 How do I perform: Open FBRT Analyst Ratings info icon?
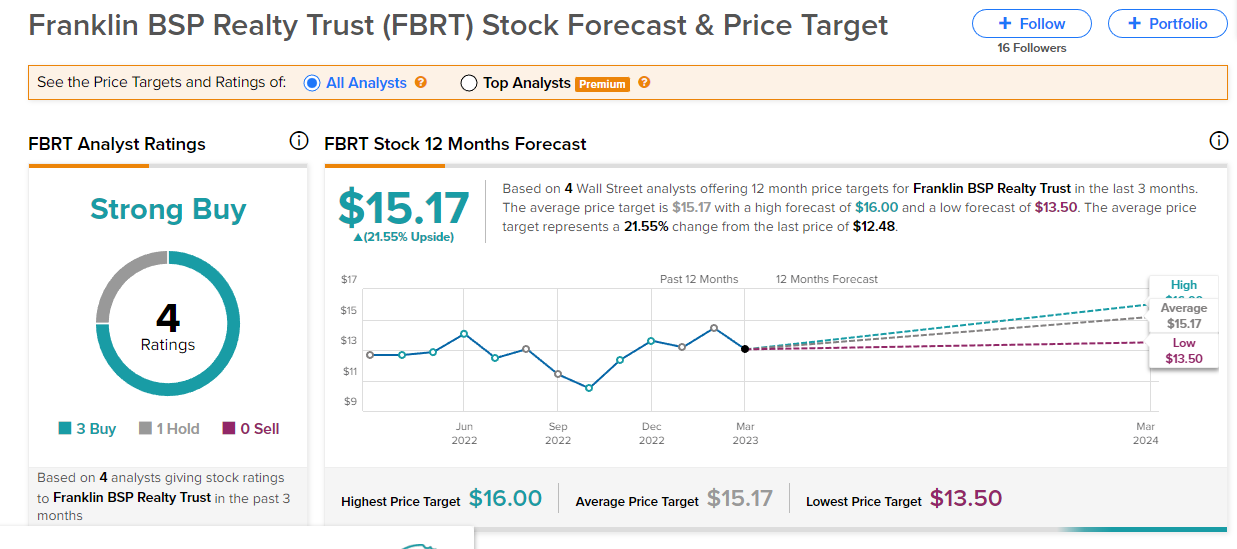coord(298,141)
